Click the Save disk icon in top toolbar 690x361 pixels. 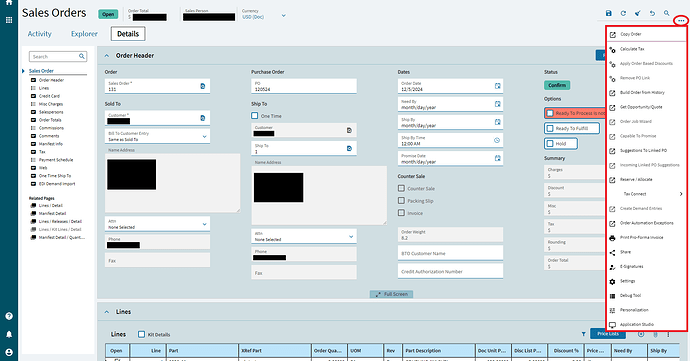(x=609, y=13)
